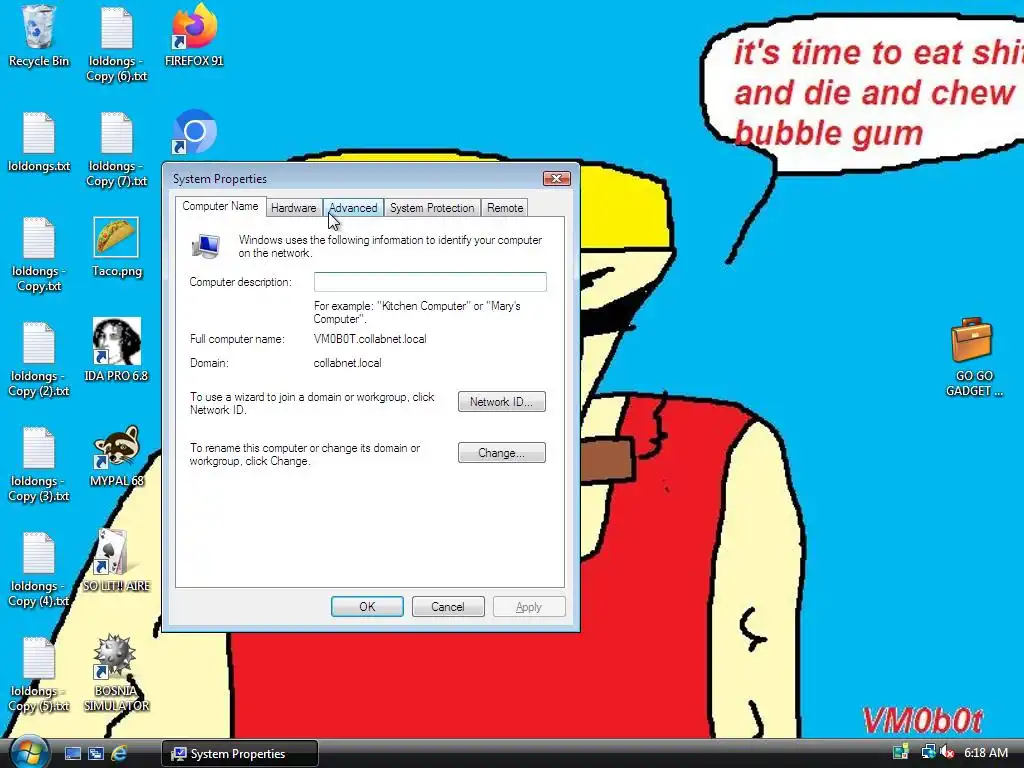Click the muted volume tray icon
The image size is (1024, 768).
pyautogui.click(x=947, y=753)
